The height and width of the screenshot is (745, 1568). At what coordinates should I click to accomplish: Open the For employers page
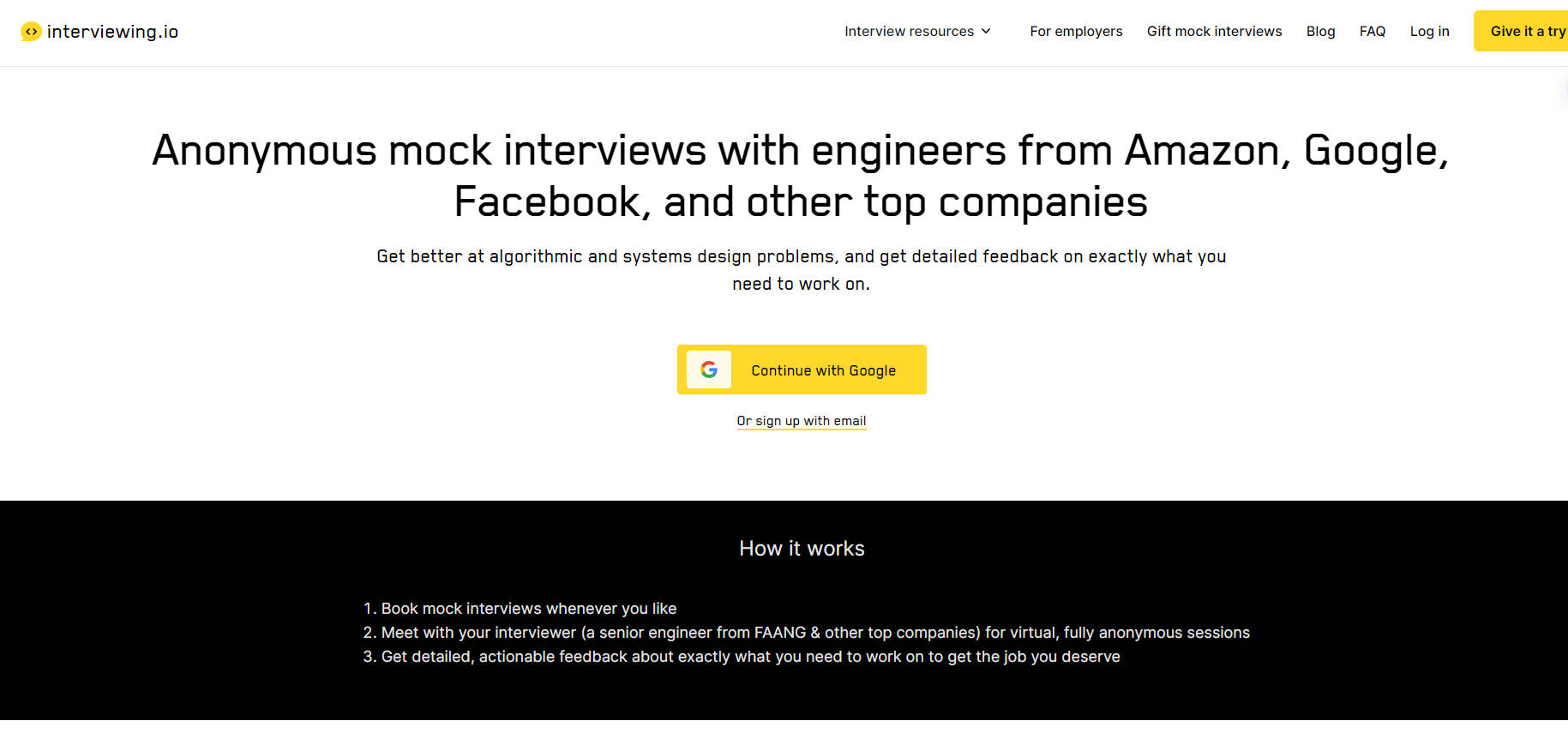tap(1076, 31)
